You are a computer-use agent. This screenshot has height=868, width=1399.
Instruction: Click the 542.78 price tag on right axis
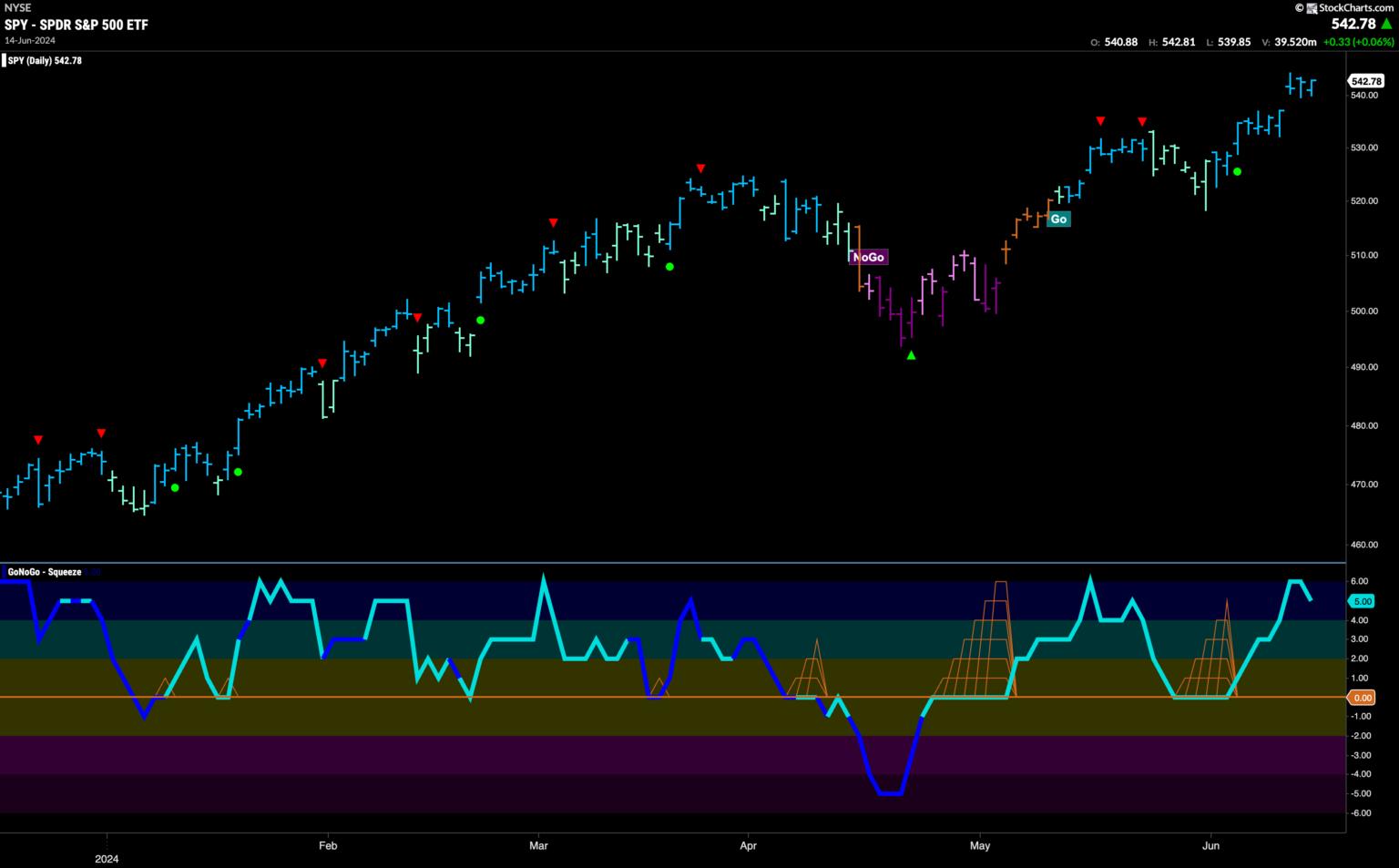tap(1366, 81)
